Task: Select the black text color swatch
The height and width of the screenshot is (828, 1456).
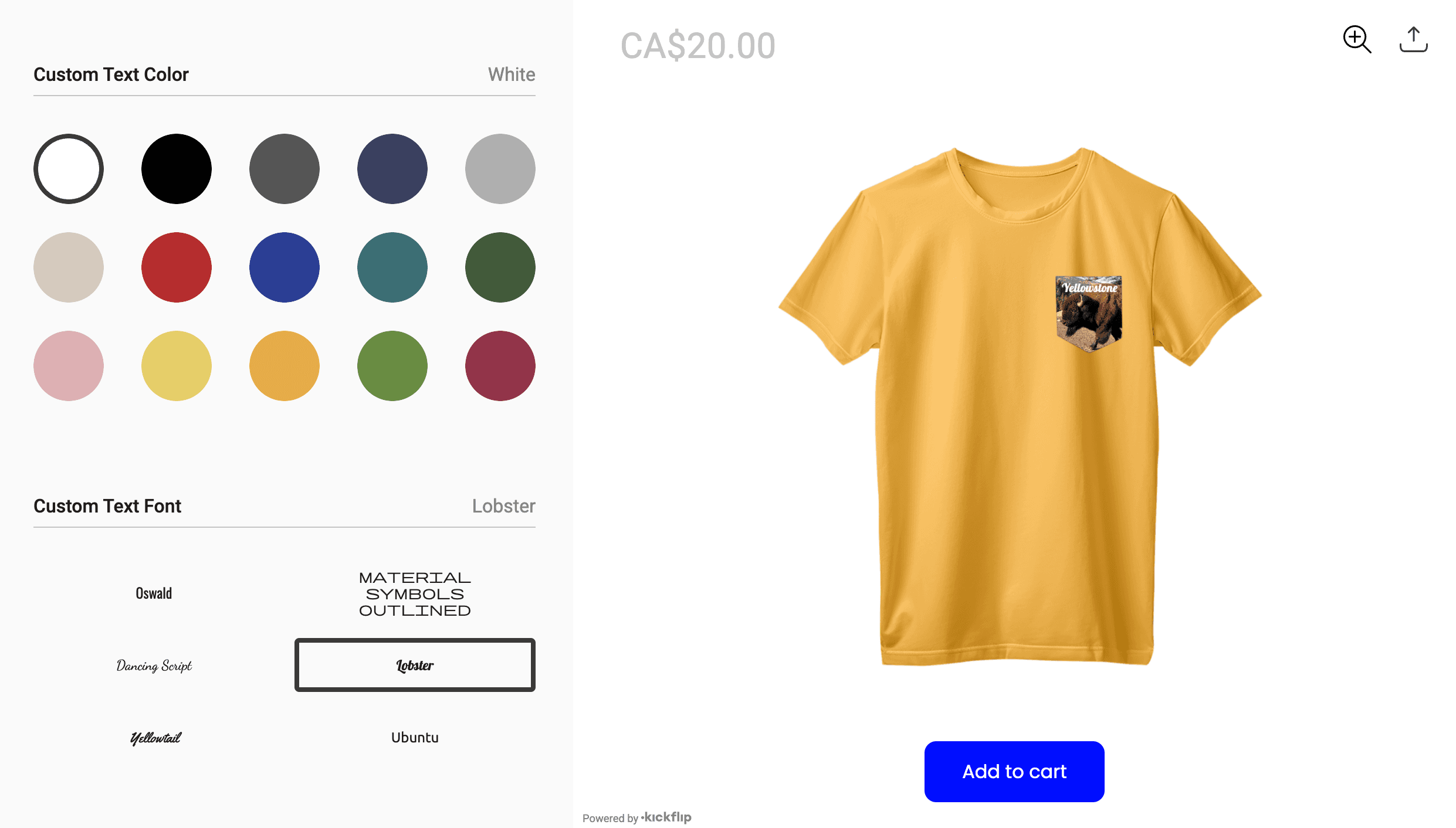Action: coord(177,169)
